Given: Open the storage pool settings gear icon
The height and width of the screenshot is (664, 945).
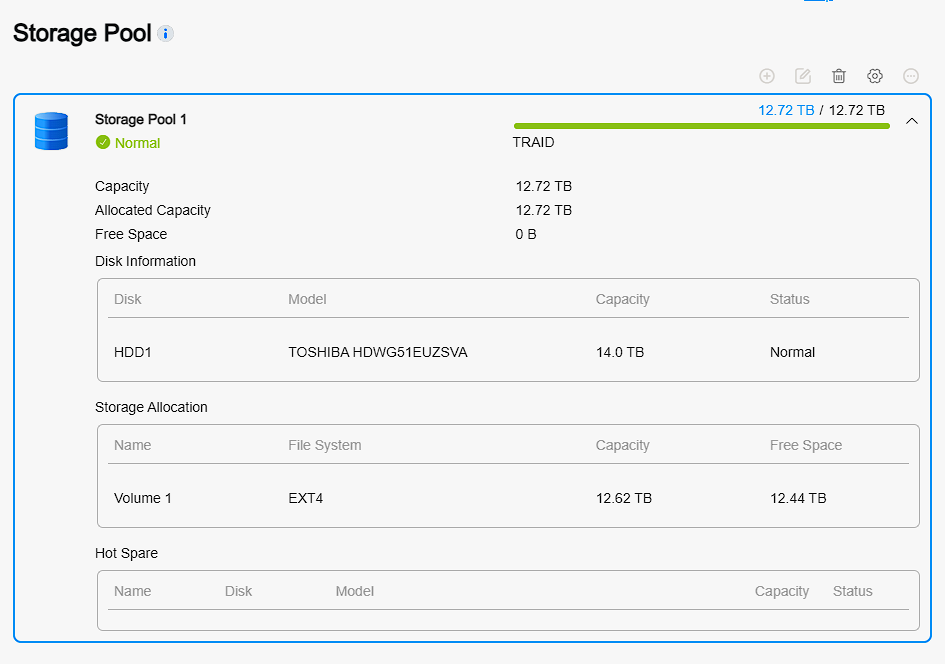Looking at the screenshot, I should pos(875,76).
